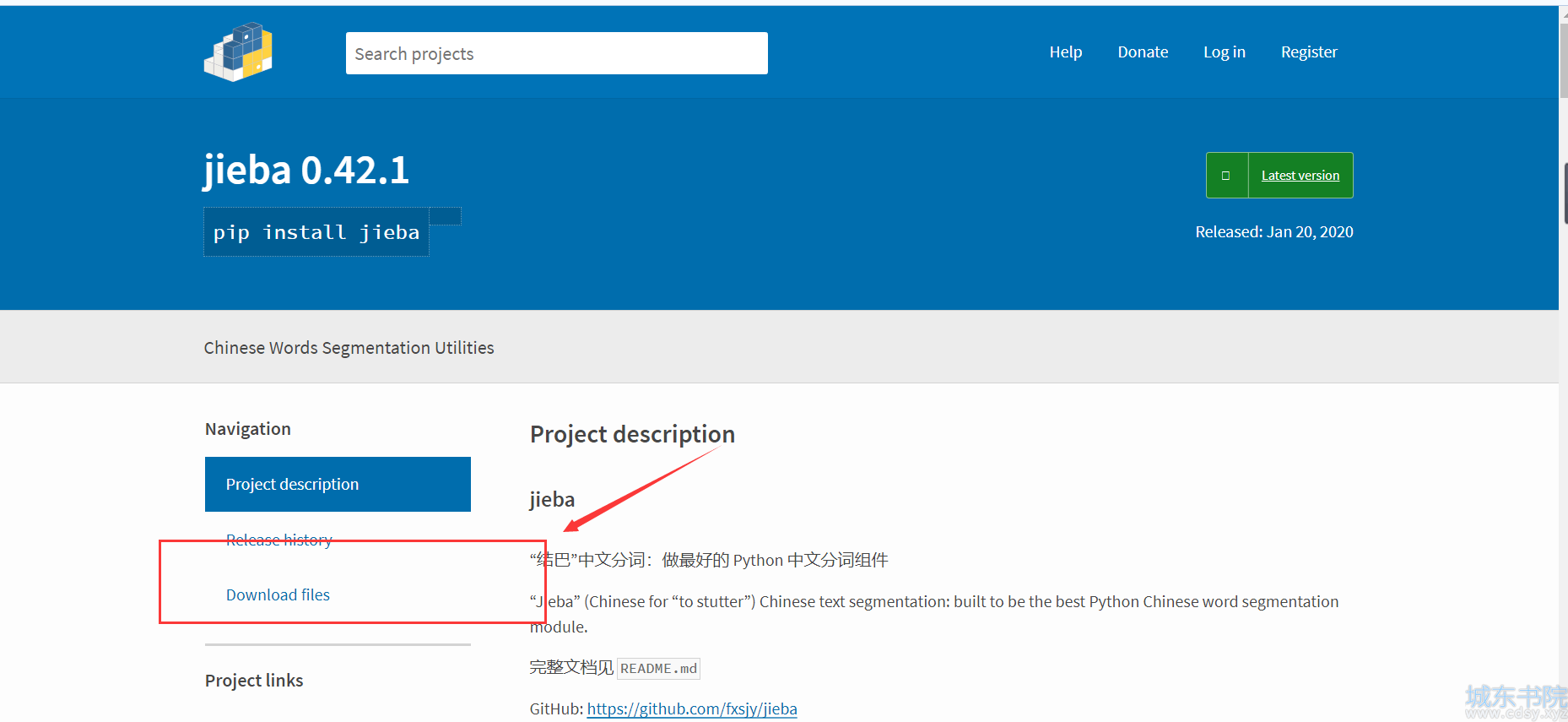Screen dimensions: 1568x722
Task: Focus the Search projects field
Action: [x=557, y=53]
